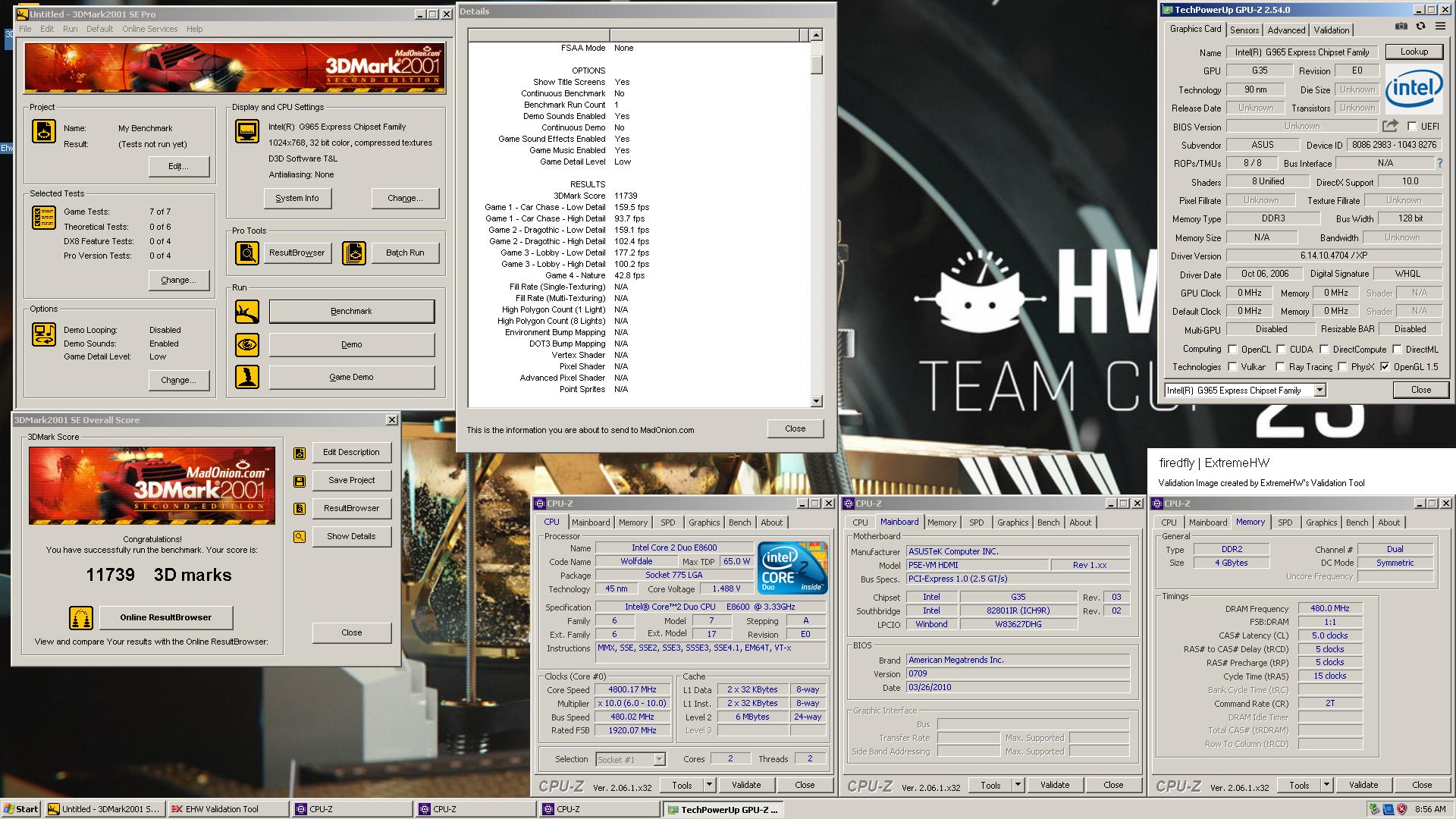Toggle the DirectML checkbox
The width and height of the screenshot is (1456, 819).
1397,350
